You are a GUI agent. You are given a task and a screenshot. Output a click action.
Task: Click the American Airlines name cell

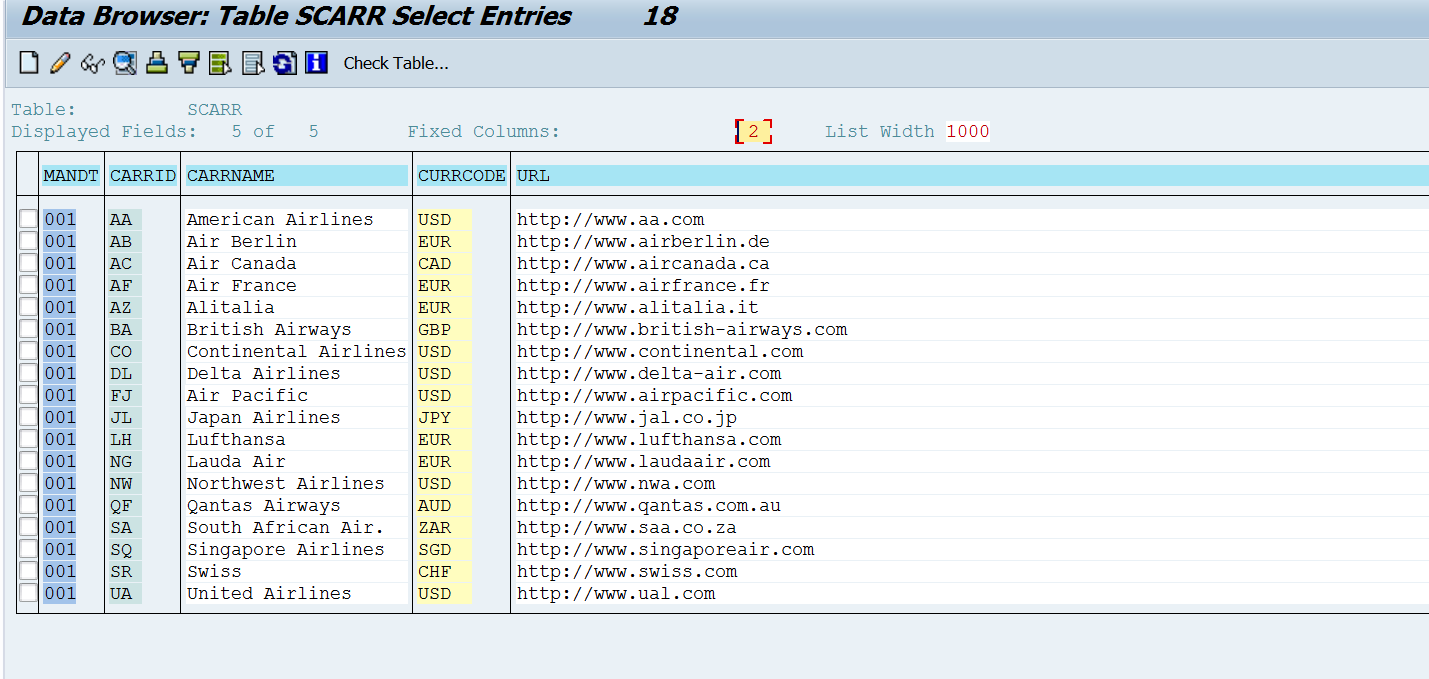point(297,219)
